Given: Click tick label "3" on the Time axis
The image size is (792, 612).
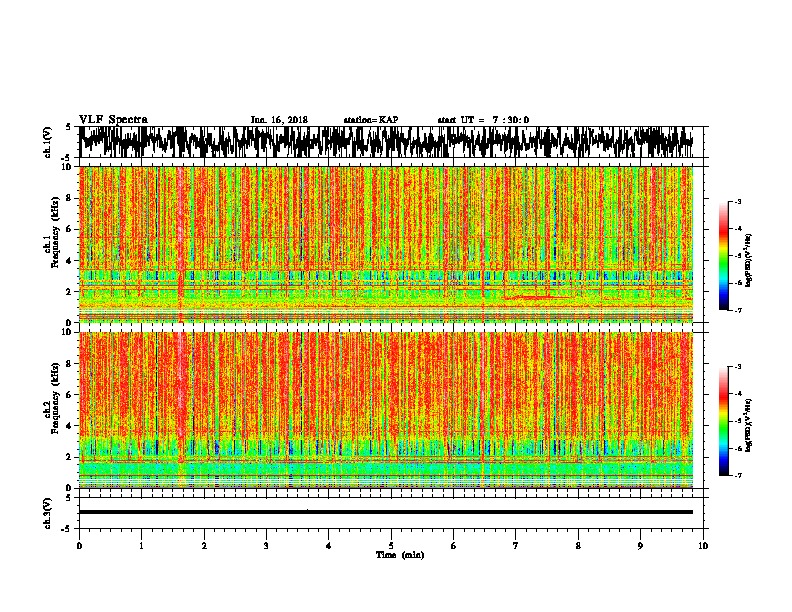Looking at the screenshot, I should [266, 546].
